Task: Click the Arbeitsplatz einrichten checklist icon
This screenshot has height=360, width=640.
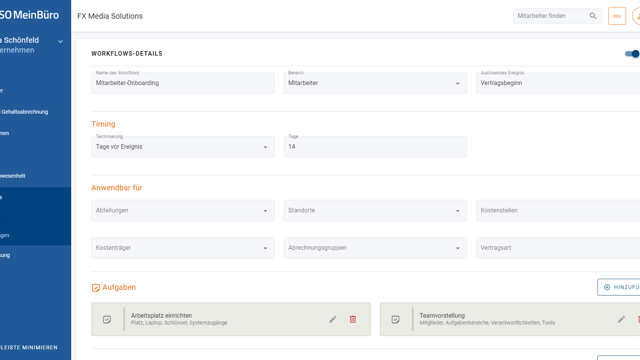Action: pos(107,319)
